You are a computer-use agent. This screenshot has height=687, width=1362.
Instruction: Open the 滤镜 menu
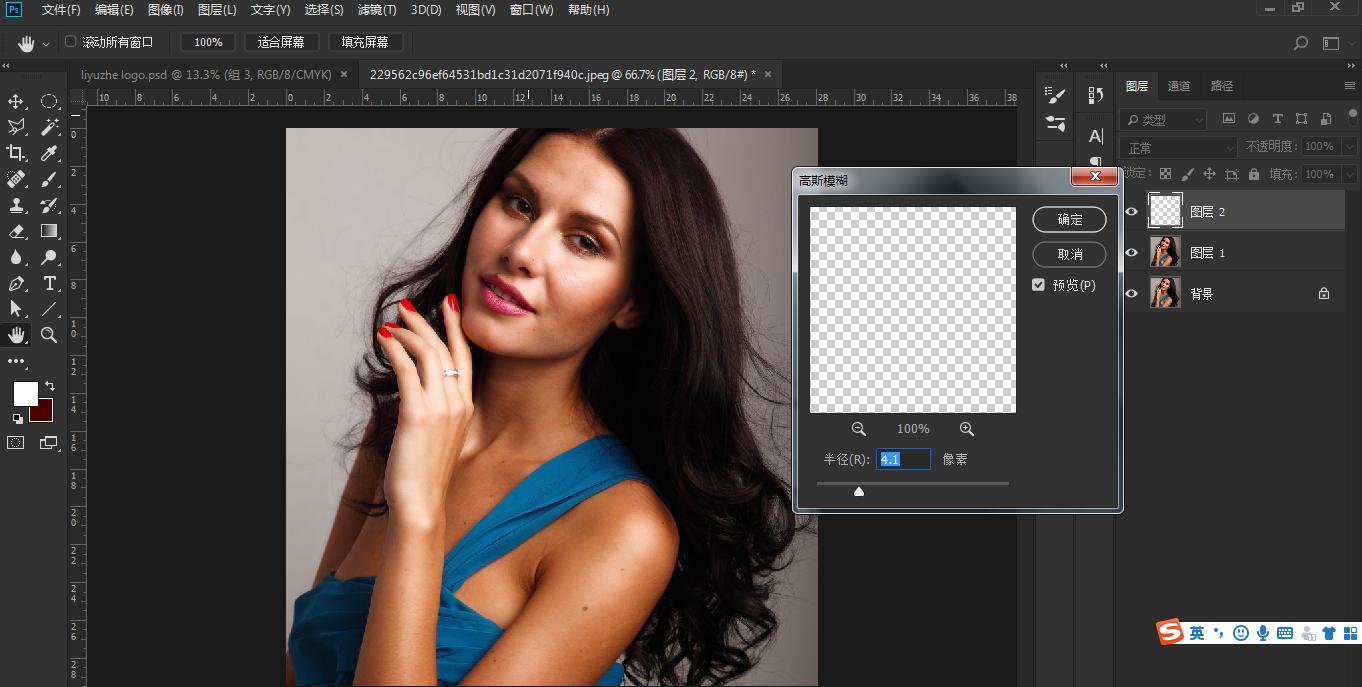click(x=375, y=10)
